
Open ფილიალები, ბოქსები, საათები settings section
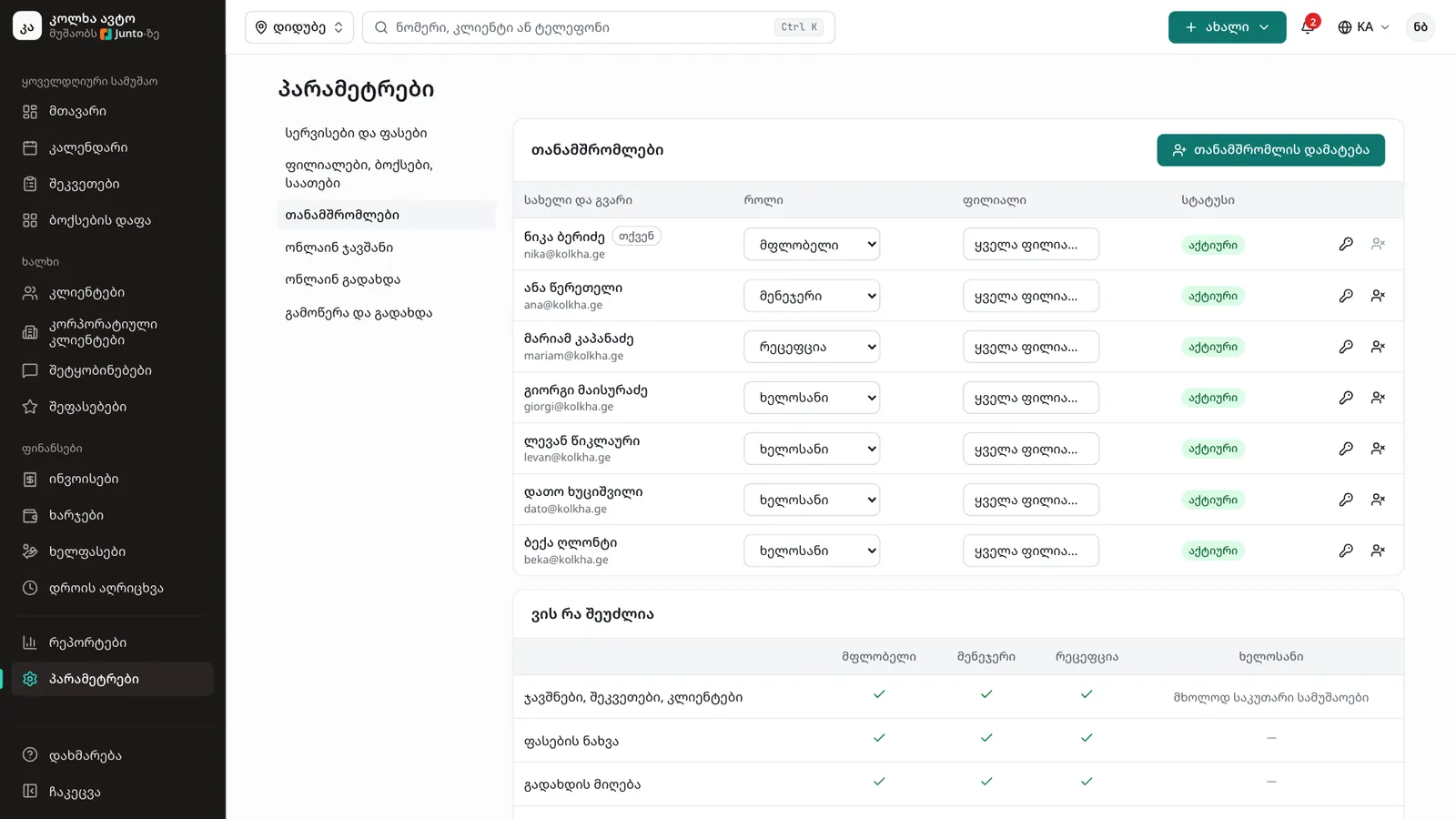click(387, 174)
